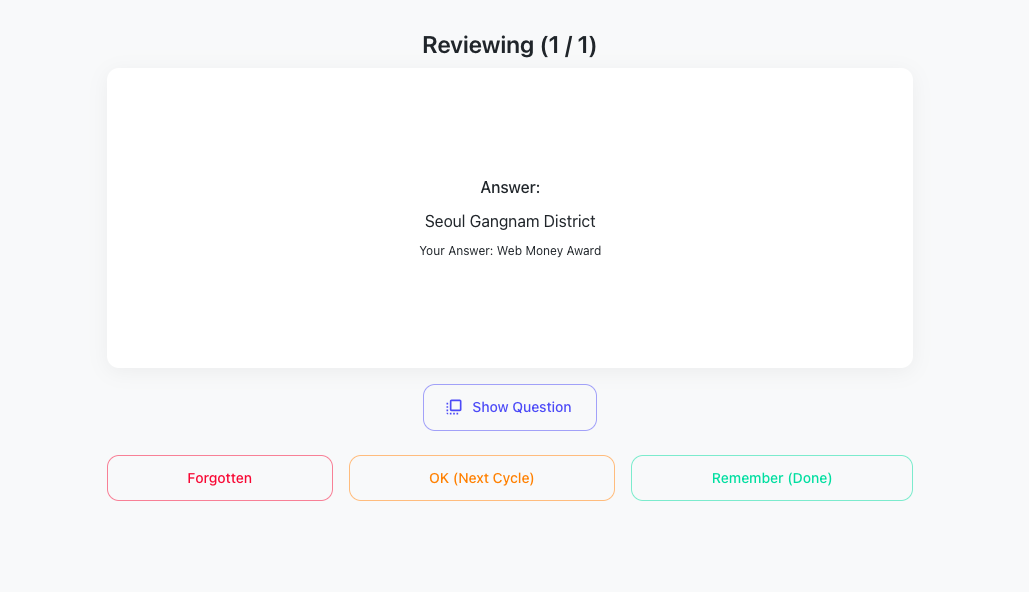
Task: Reveal the question with the purple button
Action: click(510, 407)
